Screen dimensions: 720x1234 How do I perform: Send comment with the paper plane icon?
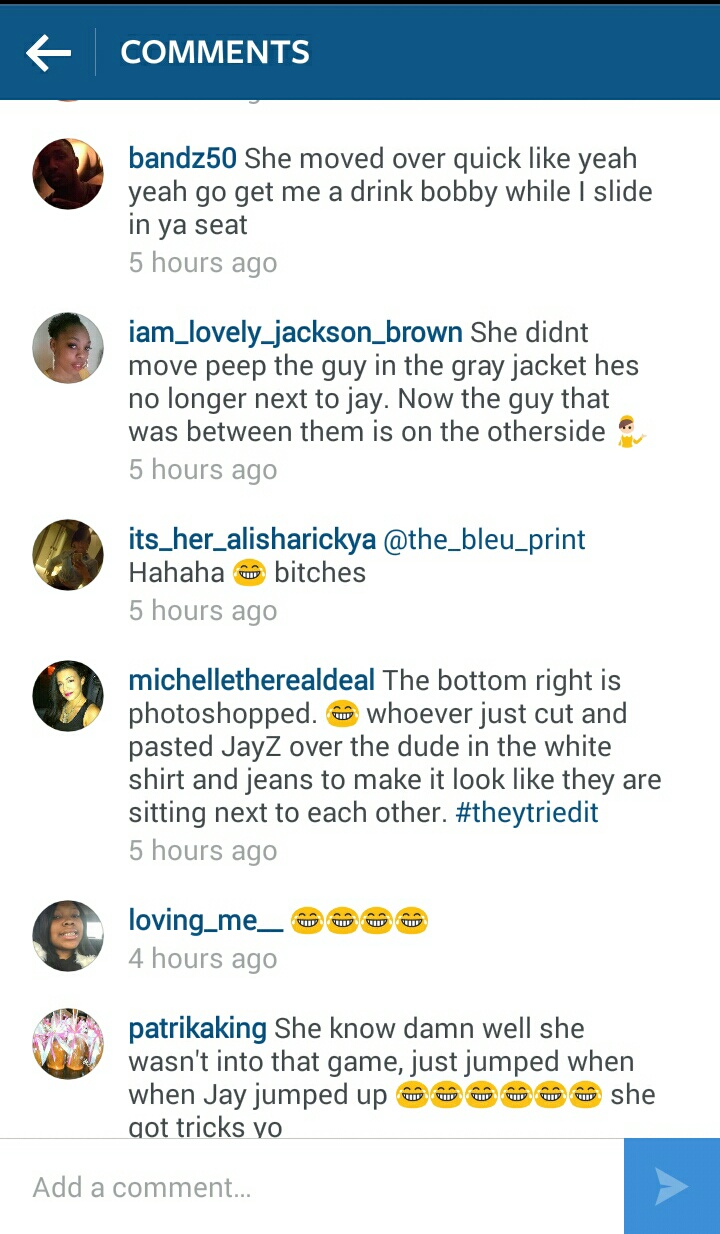pos(672,1186)
